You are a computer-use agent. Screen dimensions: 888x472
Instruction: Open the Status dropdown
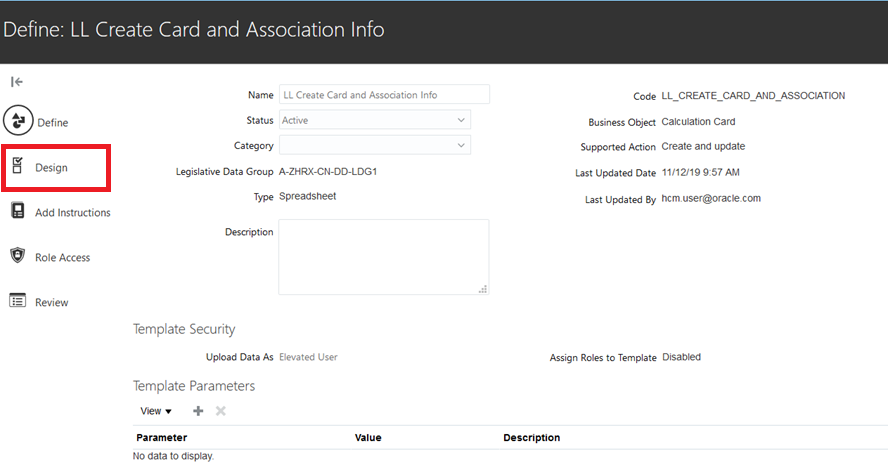pyautogui.click(x=460, y=120)
